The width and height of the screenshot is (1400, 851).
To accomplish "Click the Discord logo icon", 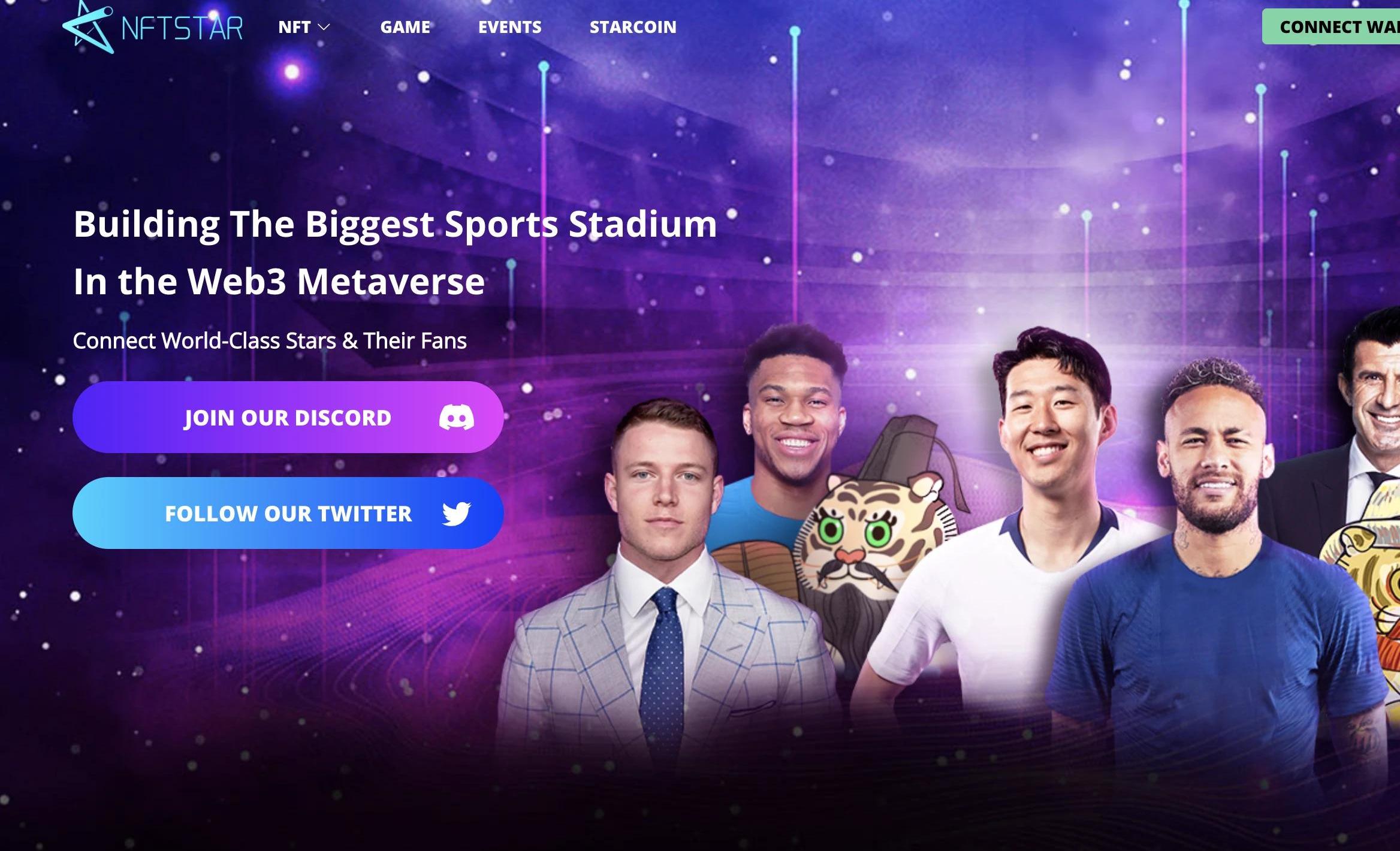I will click(x=457, y=417).
